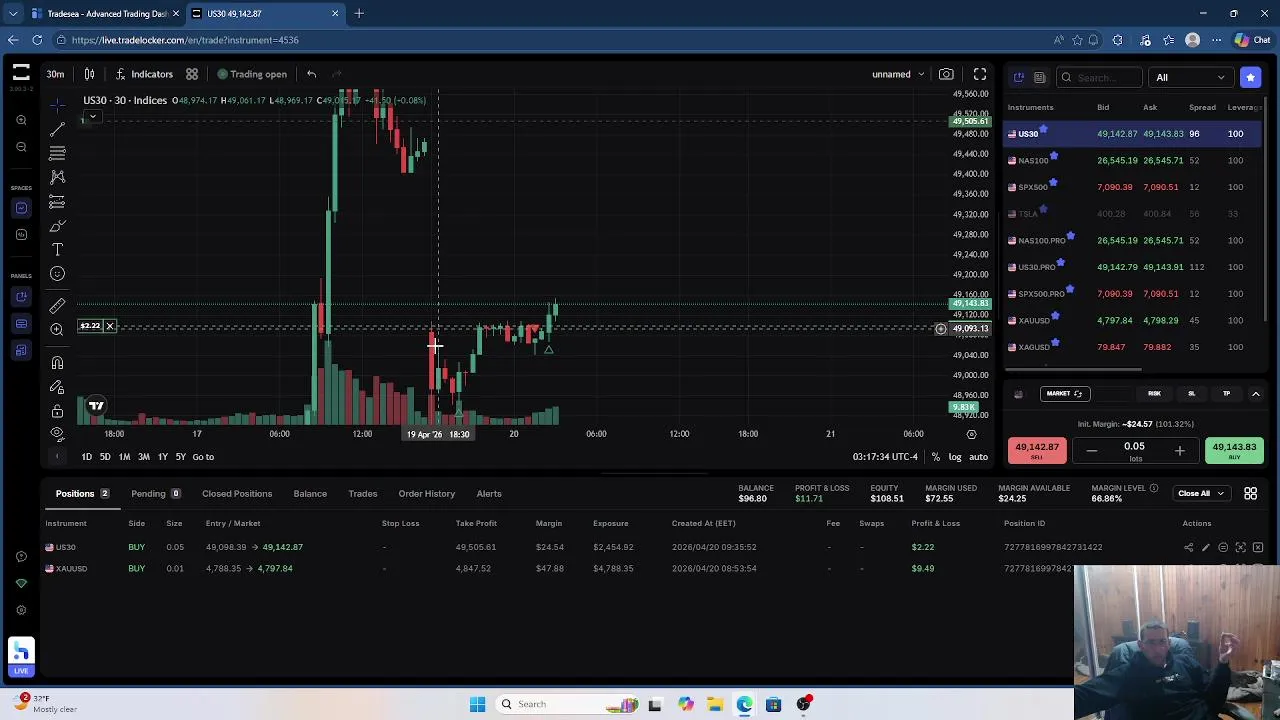Change the candlestick chart style
The image size is (1280, 720).
tap(89, 74)
